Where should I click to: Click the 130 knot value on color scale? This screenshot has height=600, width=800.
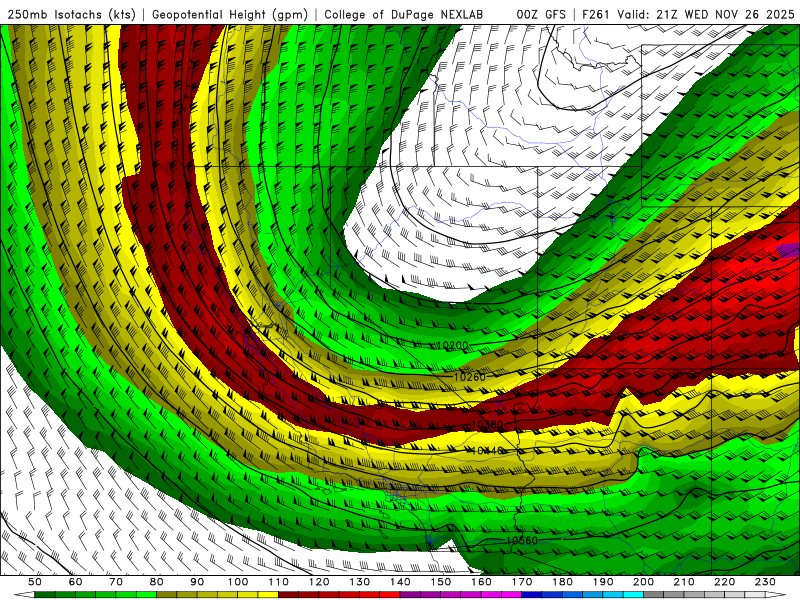tap(360, 582)
